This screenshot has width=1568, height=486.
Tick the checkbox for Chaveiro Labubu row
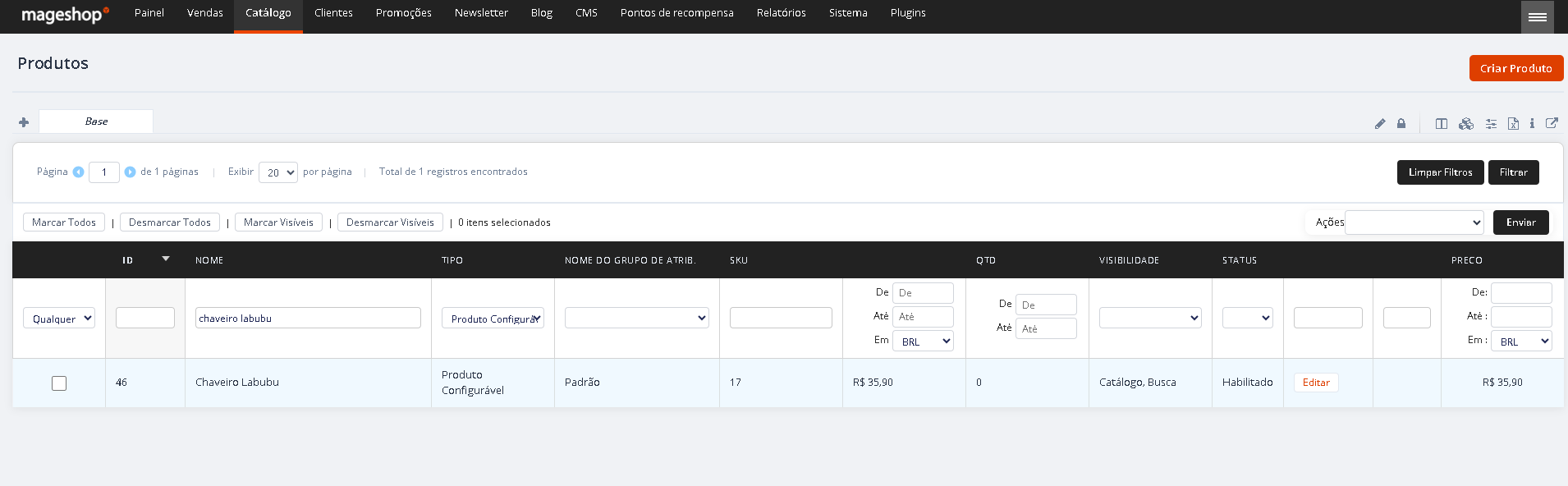[59, 383]
